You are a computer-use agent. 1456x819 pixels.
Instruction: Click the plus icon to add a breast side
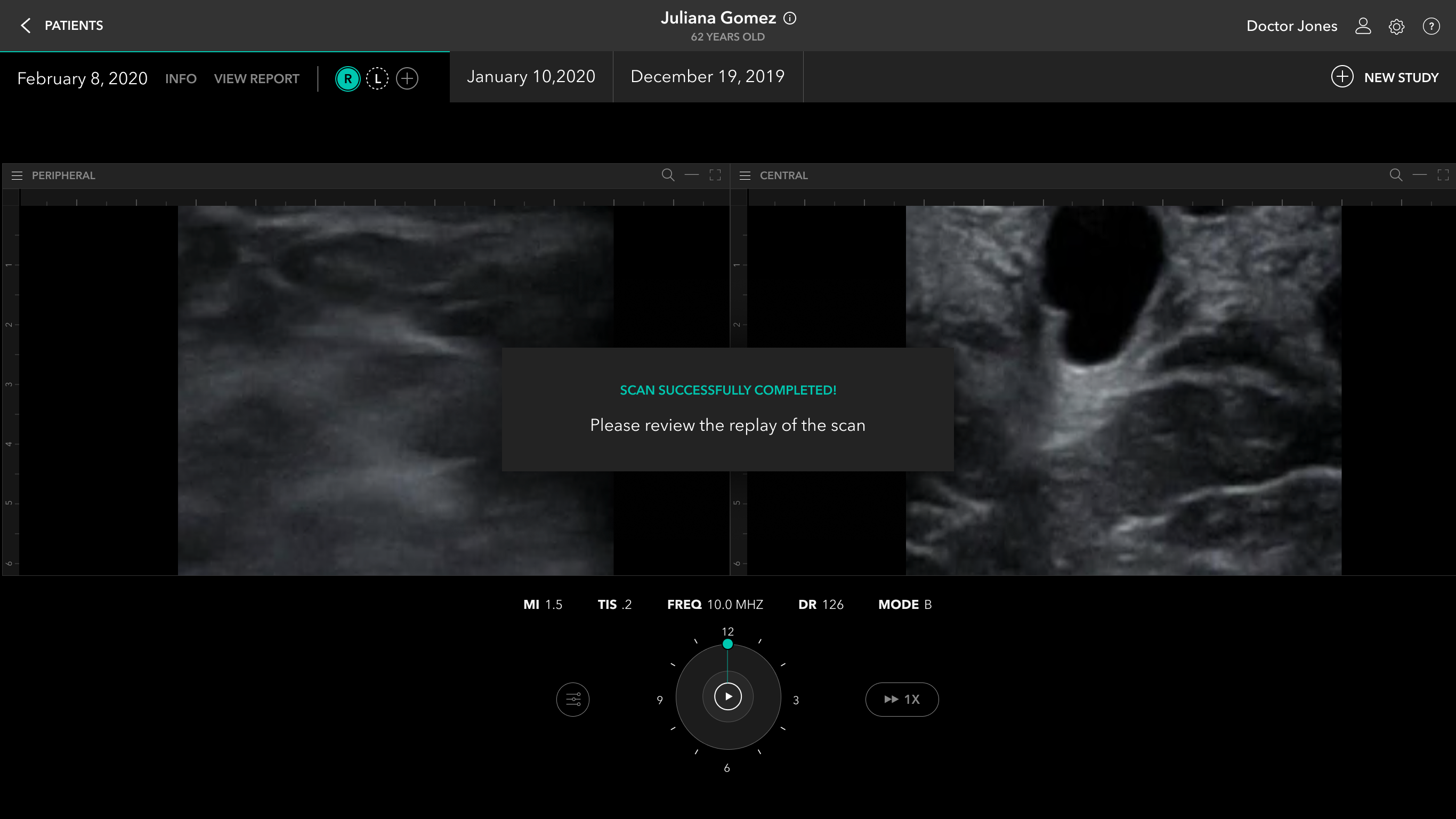[x=407, y=78]
